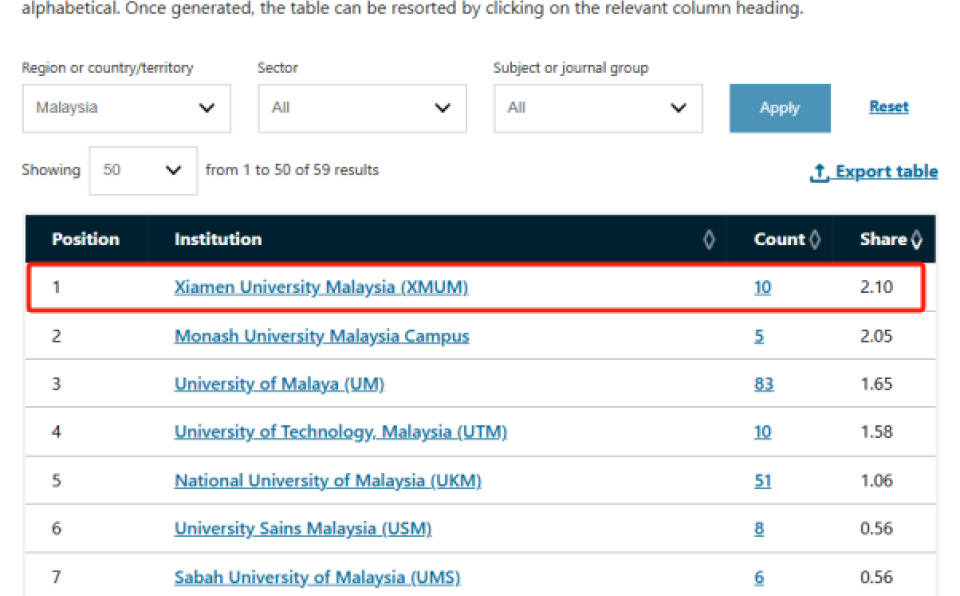The height and width of the screenshot is (596, 960).
Task: Click the Institution column header text
Action: pyautogui.click(x=218, y=239)
